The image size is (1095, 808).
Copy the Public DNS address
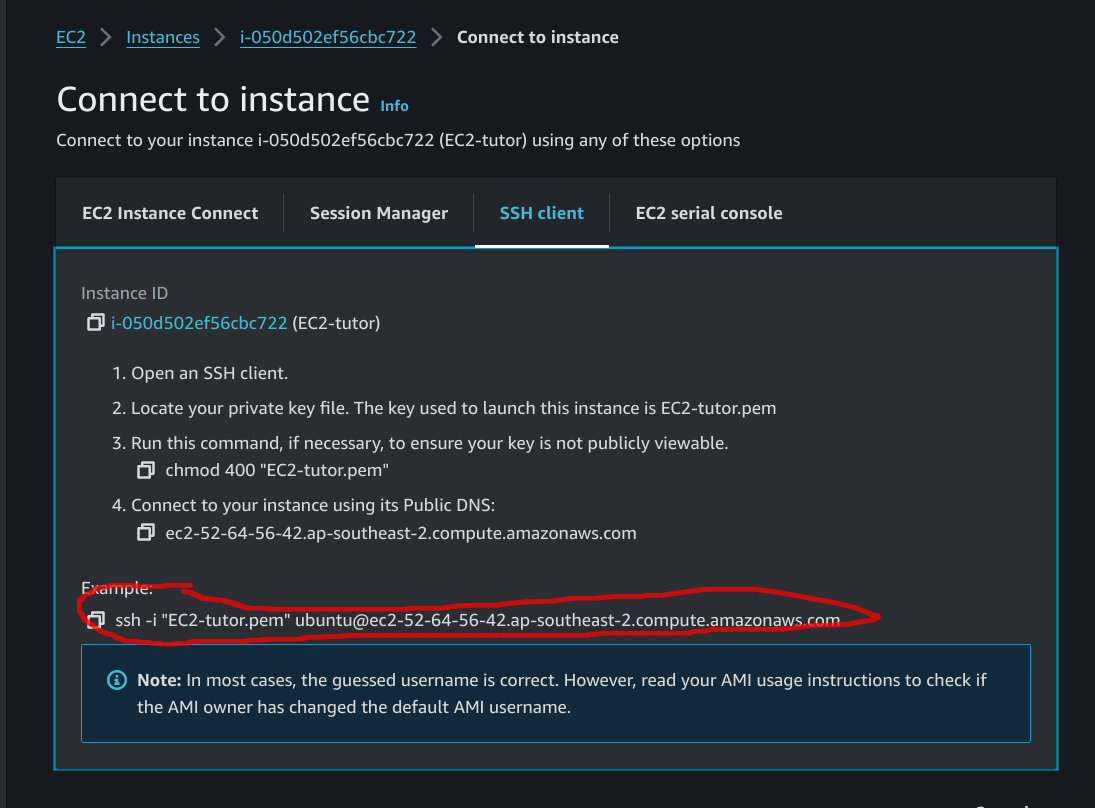pos(147,532)
